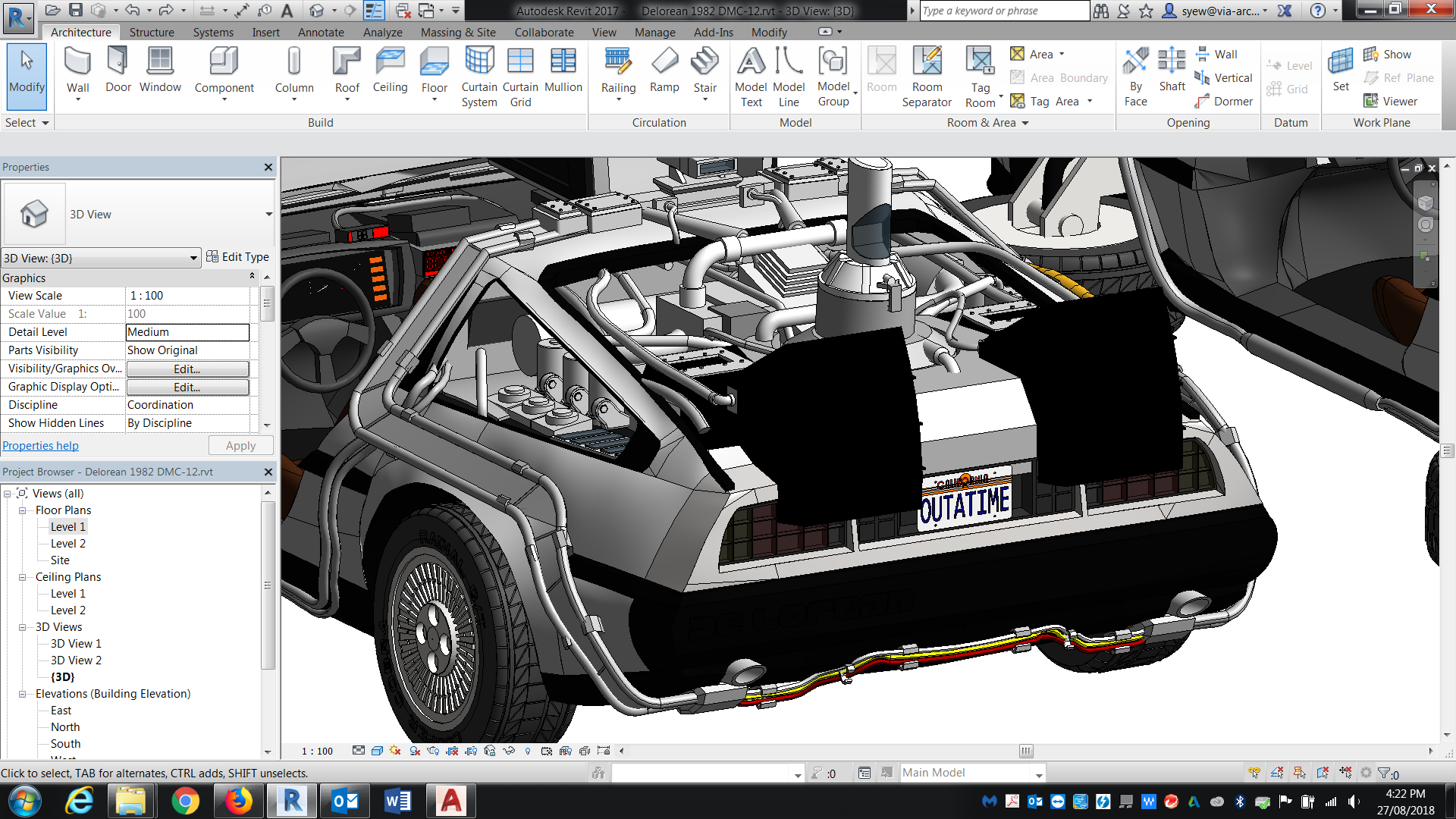Switch to the Annotate ribbon tab
Screen dimensions: 1456x819
coord(320,33)
